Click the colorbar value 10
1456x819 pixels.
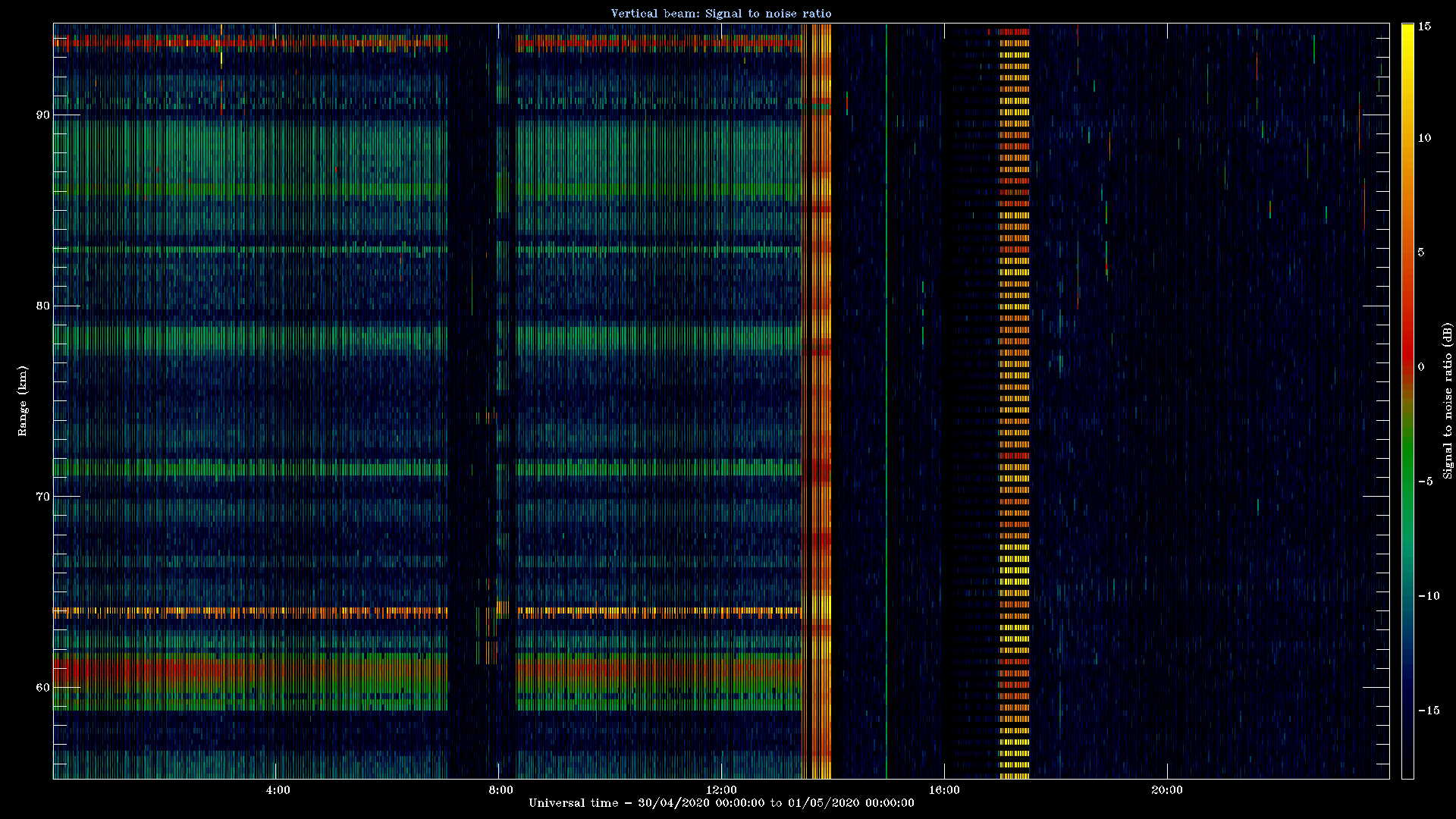click(1424, 137)
